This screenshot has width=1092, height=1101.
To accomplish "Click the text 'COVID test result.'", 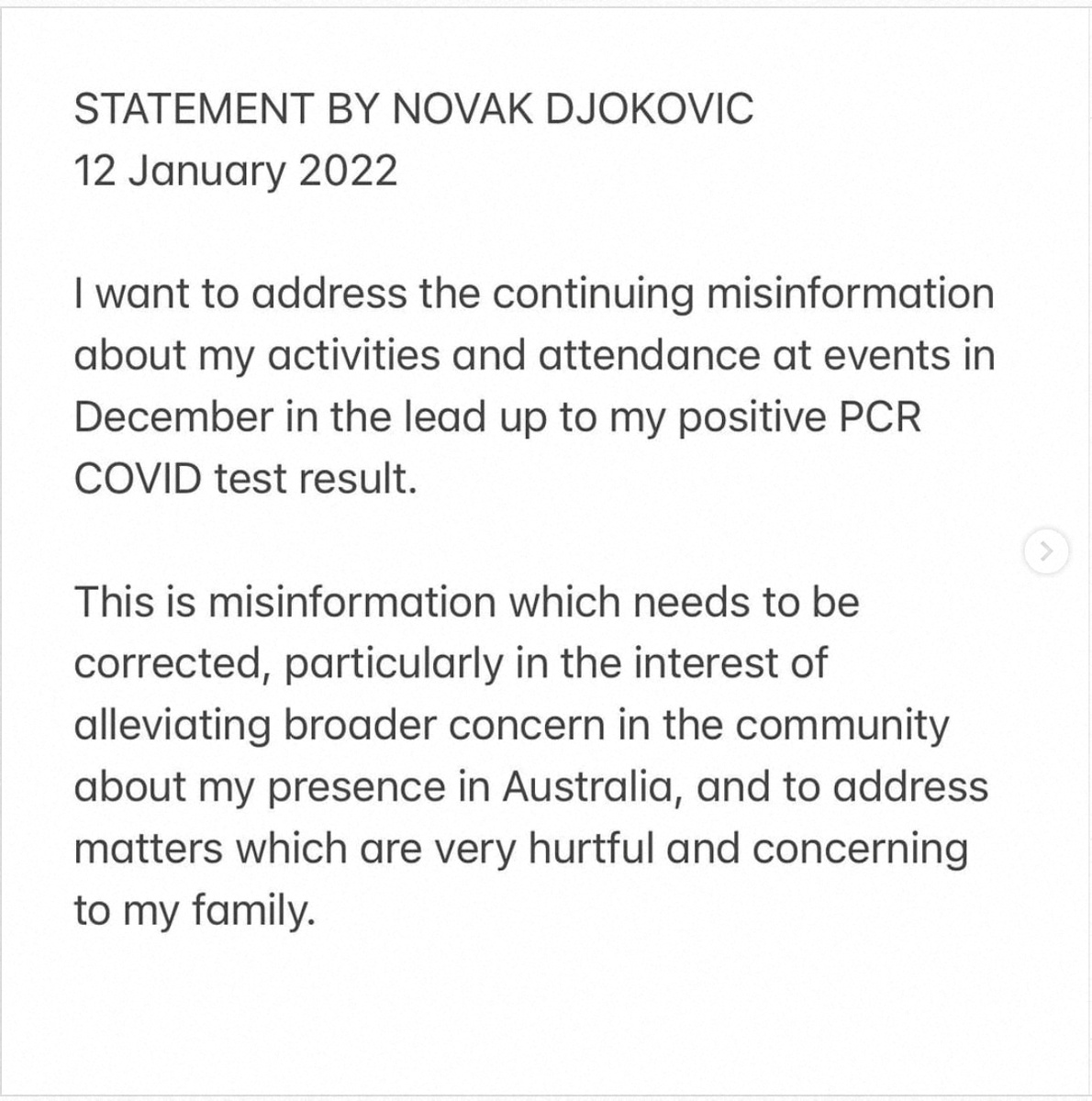I will click(245, 479).
